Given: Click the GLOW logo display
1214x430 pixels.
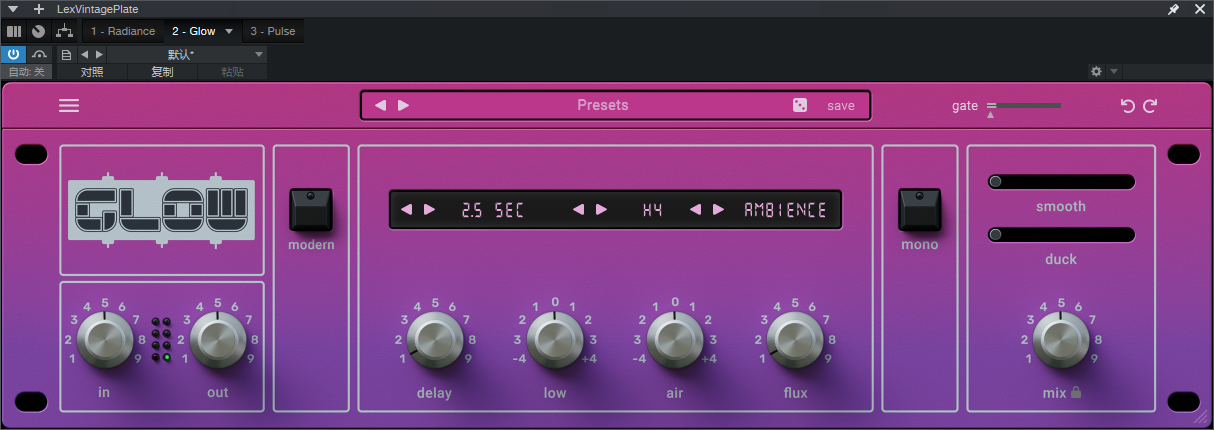Looking at the screenshot, I should pos(162,210).
